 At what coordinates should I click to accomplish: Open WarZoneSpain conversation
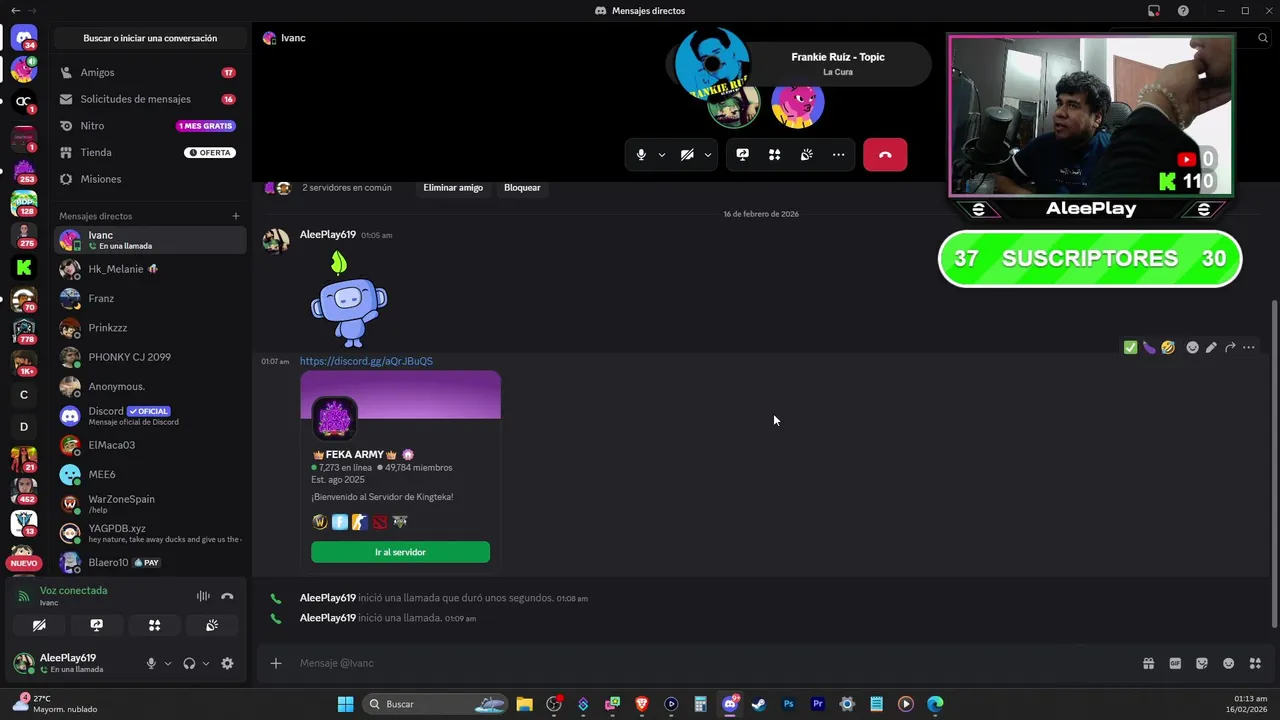click(150, 503)
